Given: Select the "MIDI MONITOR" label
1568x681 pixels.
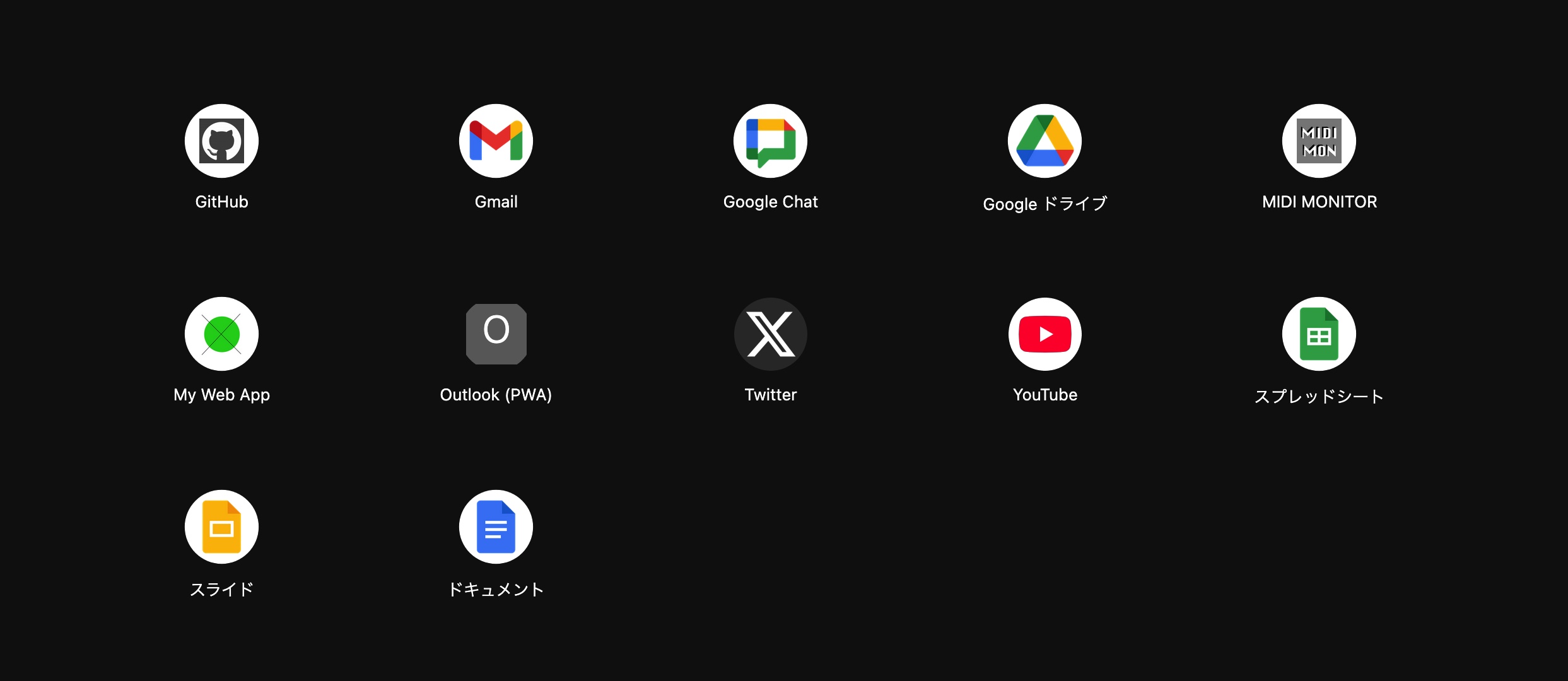Looking at the screenshot, I should tap(1319, 202).
